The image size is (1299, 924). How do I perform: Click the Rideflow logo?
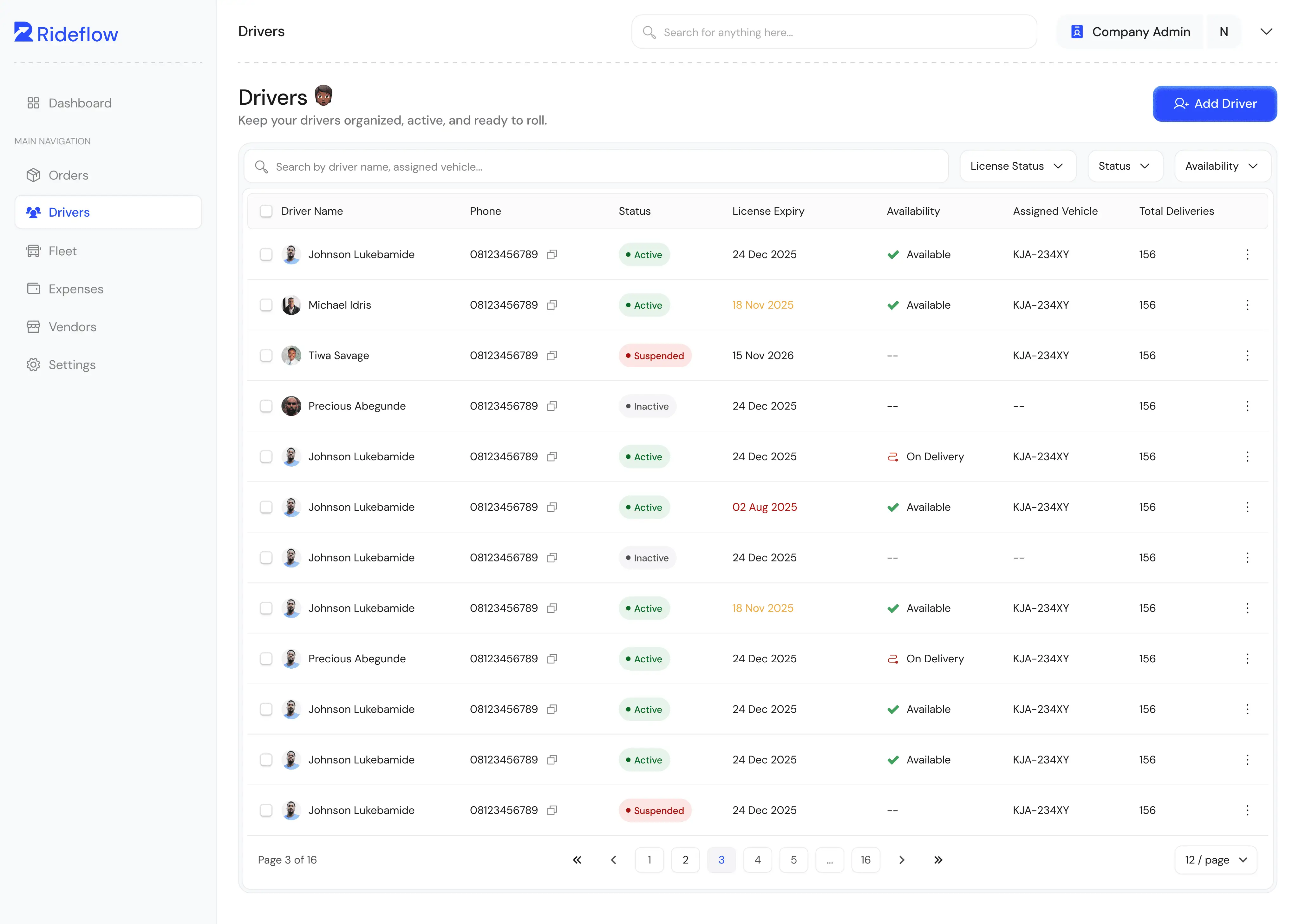(65, 32)
